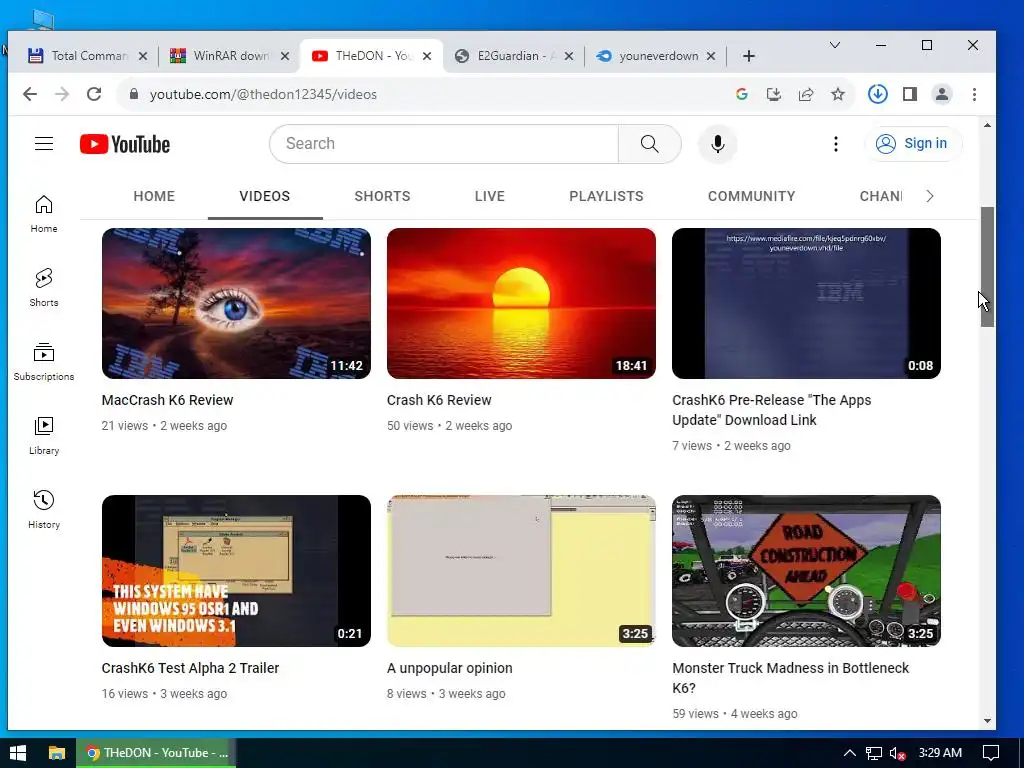Click Chrome THeDON taskbar button

tap(156, 753)
